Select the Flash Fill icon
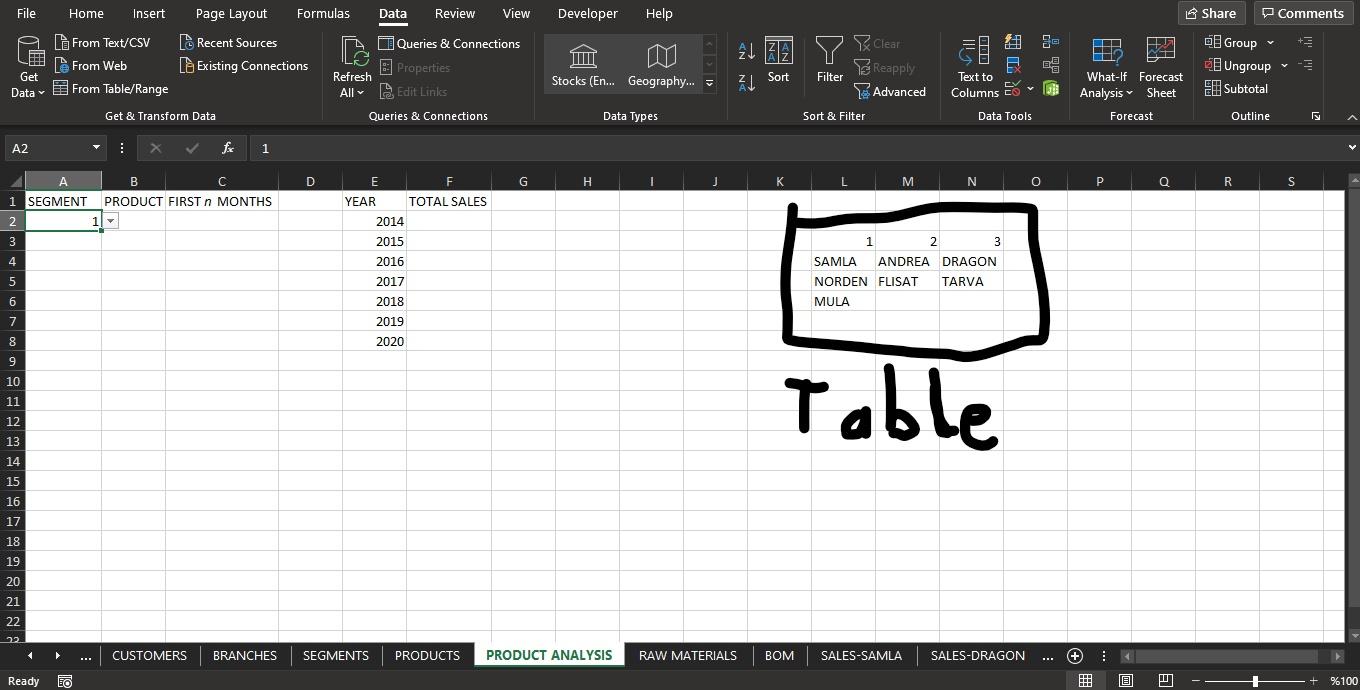Image resolution: width=1360 pixels, height=690 pixels. coord(1013,42)
